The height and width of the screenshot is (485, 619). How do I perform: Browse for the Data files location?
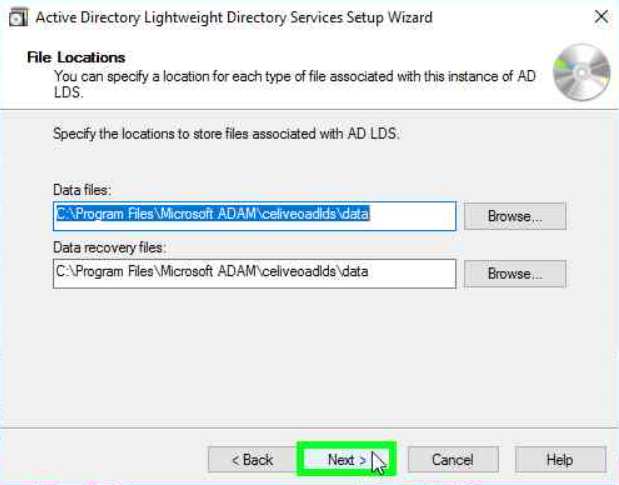[515, 216]
